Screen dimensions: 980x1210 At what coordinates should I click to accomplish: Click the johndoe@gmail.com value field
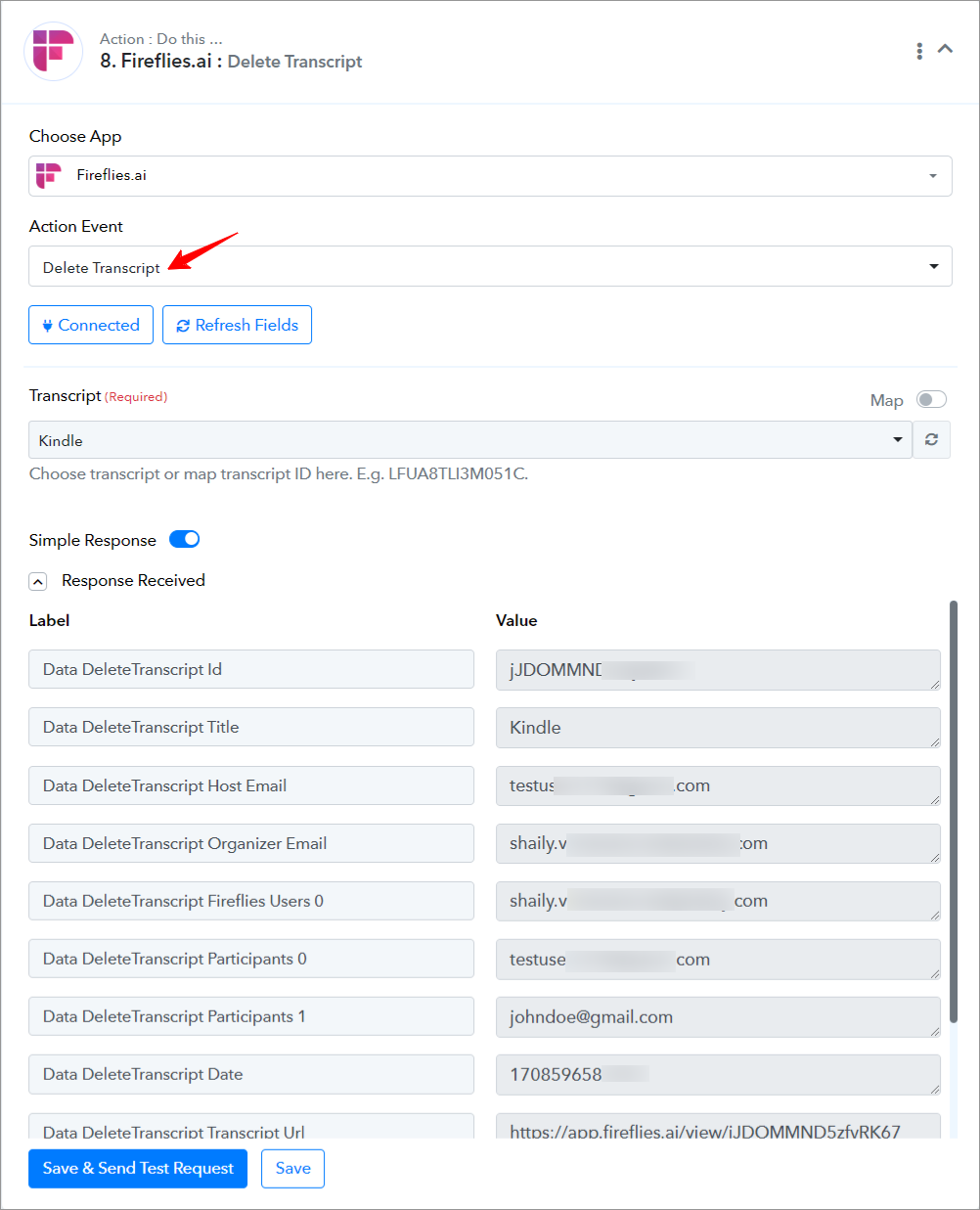click(x=718, y=1017)
